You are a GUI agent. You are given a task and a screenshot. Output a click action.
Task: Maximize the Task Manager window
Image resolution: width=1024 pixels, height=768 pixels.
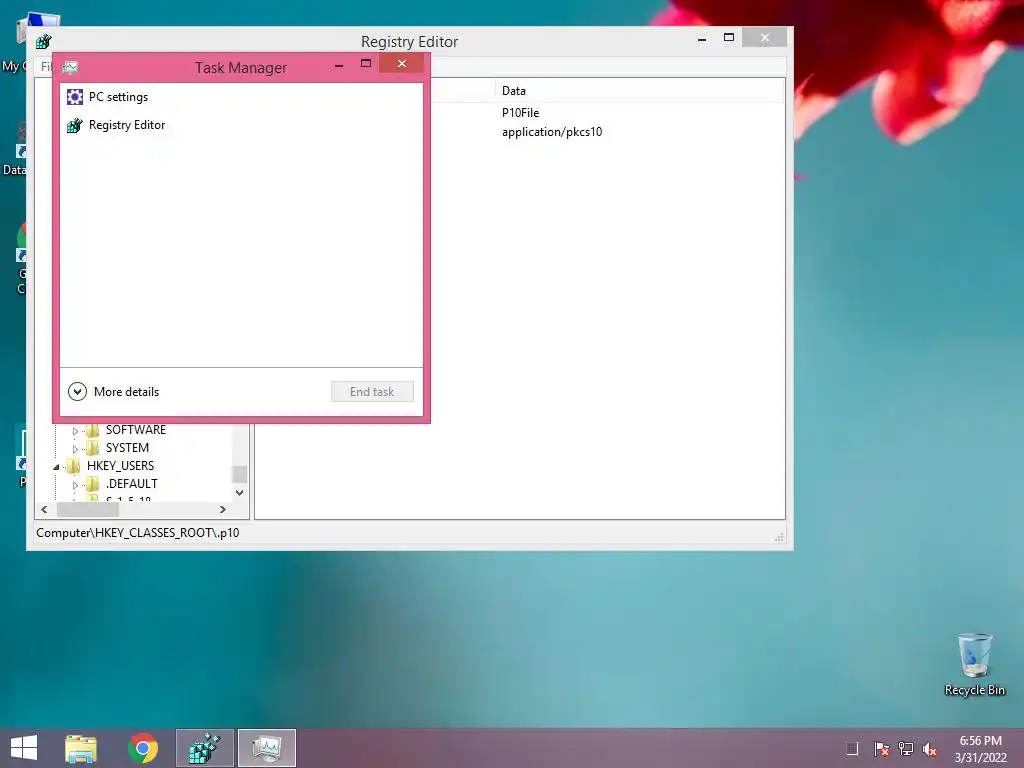click(366, 63)
